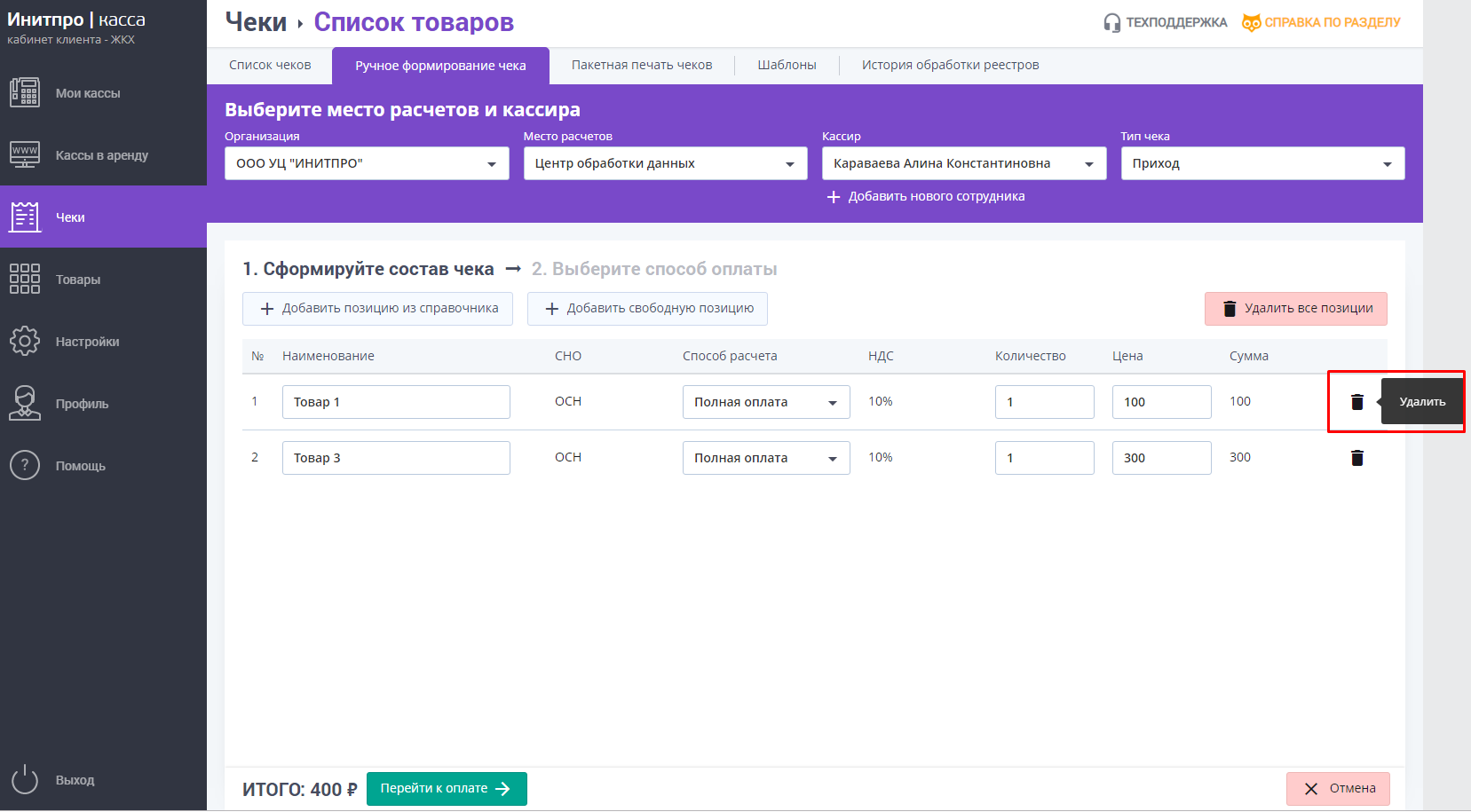Click Способ расчета column header
1471x812 pixels.
730,356
